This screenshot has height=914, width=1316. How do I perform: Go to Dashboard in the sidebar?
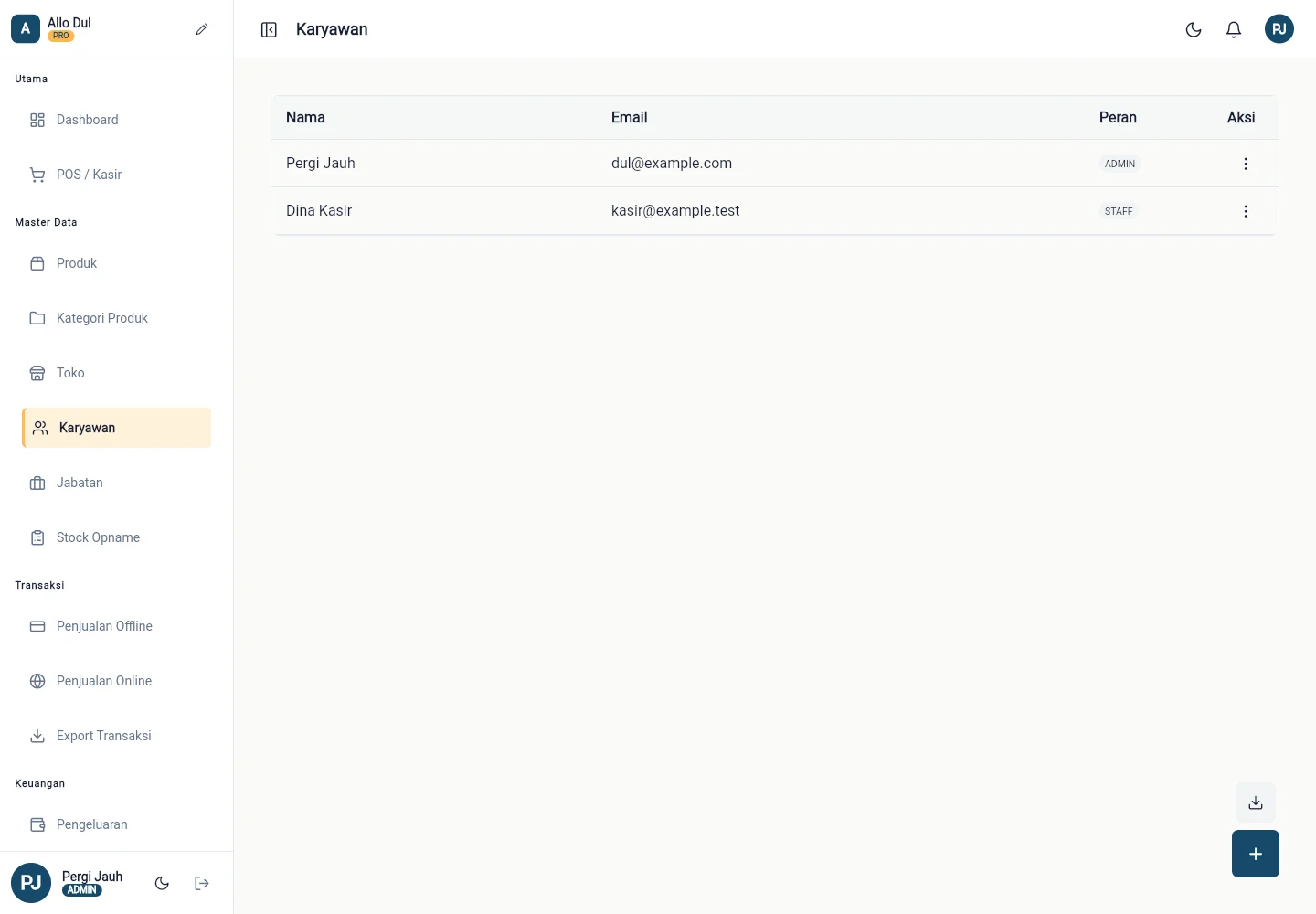click(116, 120)
